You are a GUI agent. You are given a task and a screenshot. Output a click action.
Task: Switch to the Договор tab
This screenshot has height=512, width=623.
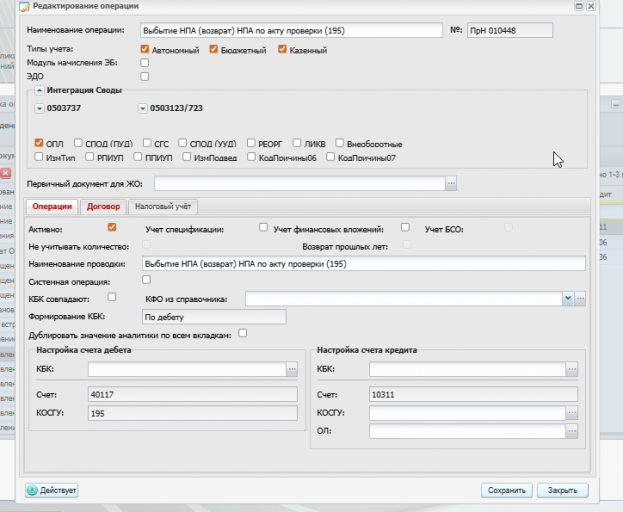tap(103, 207)
